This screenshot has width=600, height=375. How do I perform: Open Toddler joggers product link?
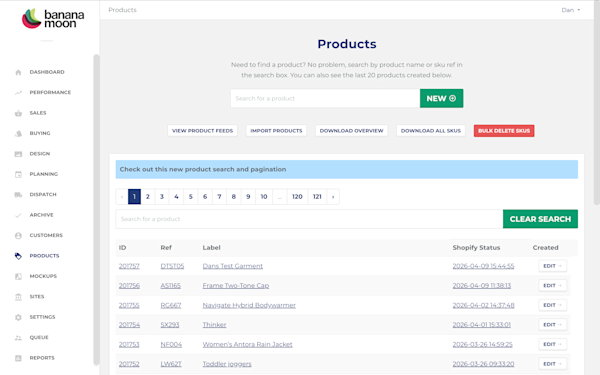point(227,364)
